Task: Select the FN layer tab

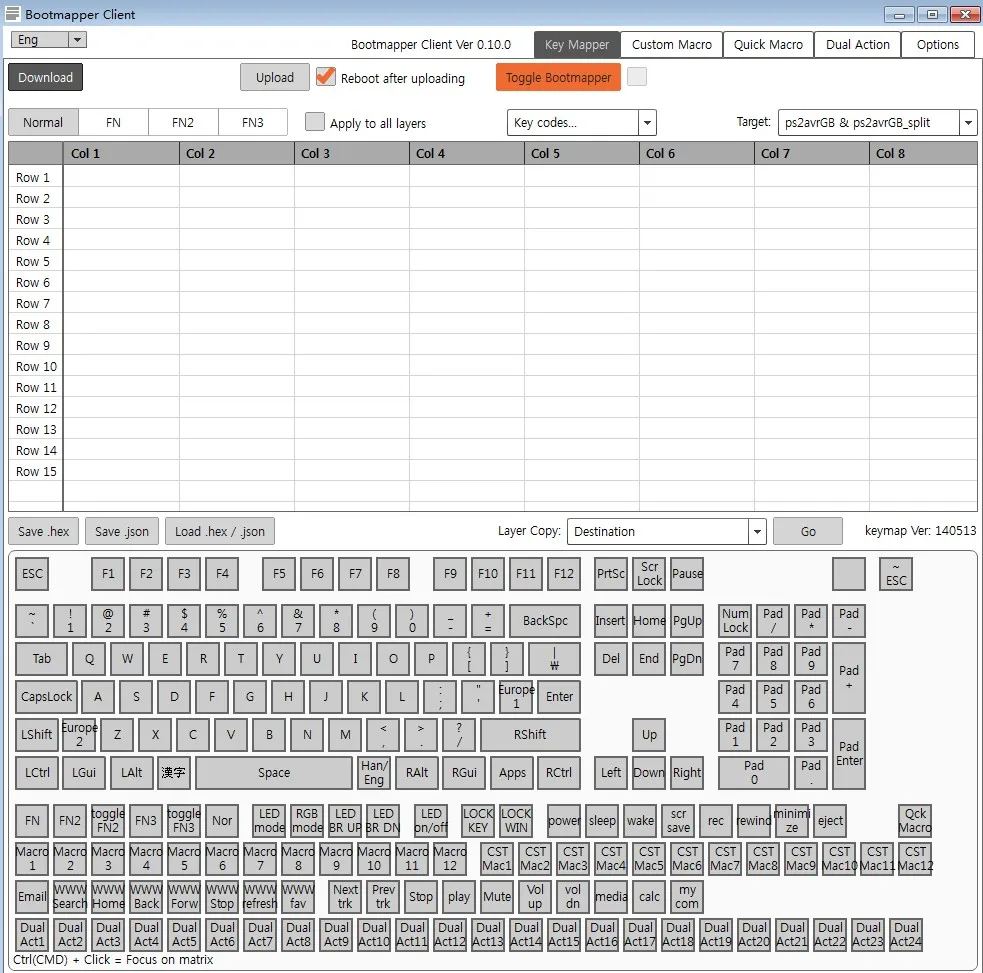Action: pos(113,122)
